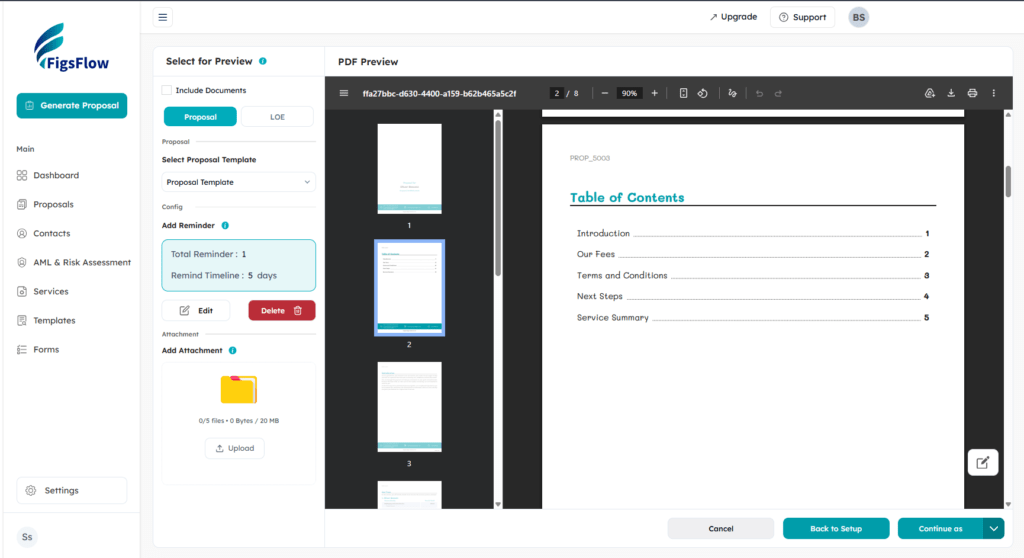Click thumbnail panel scrollbar

[x=498, y=196]
